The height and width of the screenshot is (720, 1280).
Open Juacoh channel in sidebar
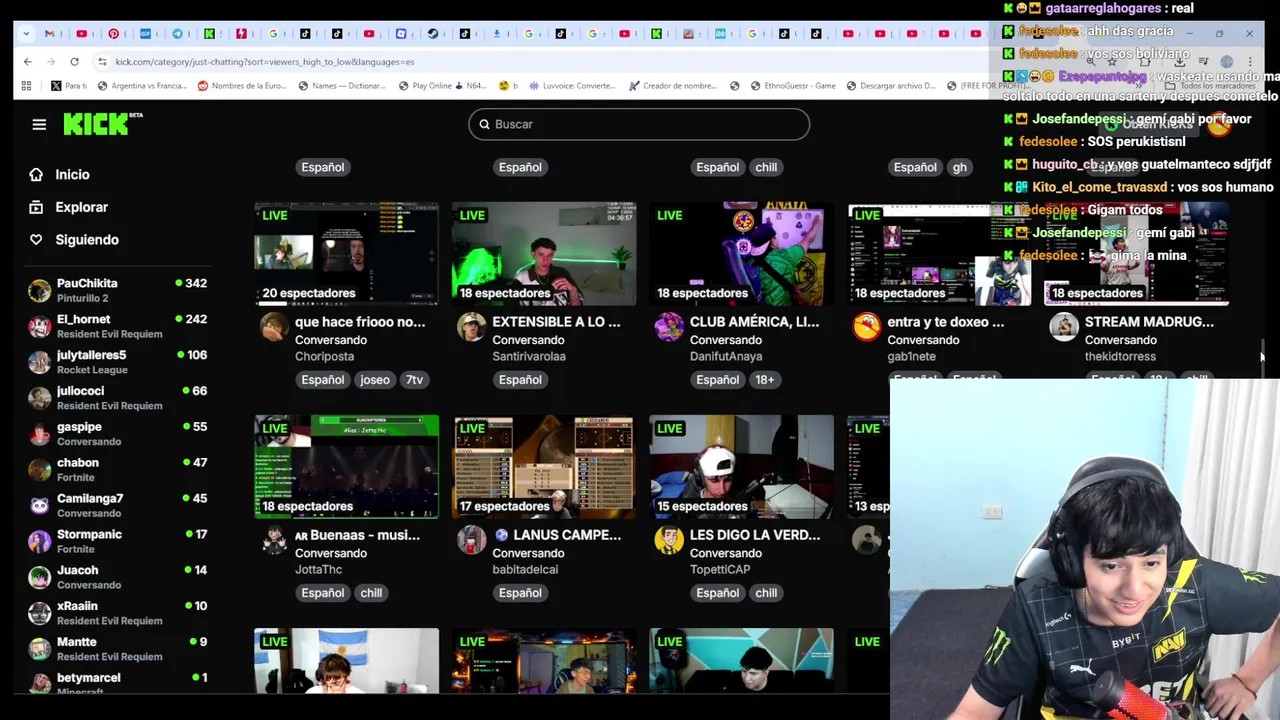click(118, 577)
